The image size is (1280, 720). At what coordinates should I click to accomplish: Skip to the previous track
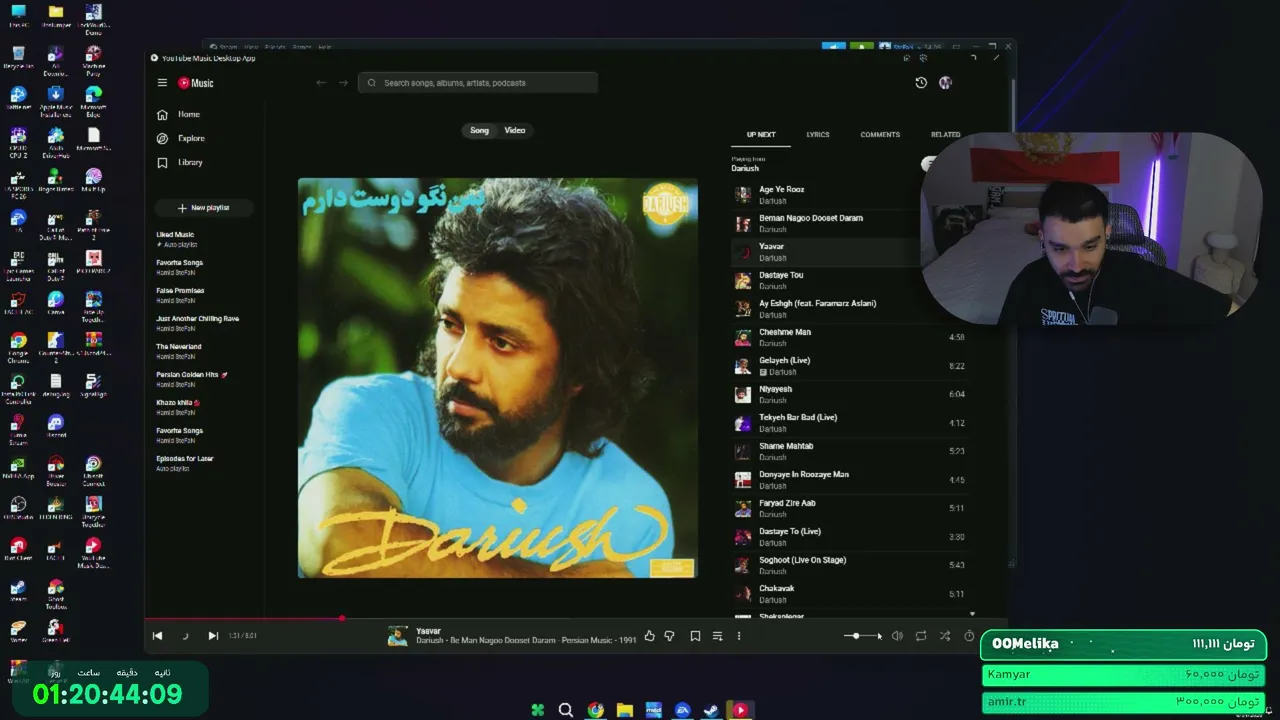(x=157, y=636)
